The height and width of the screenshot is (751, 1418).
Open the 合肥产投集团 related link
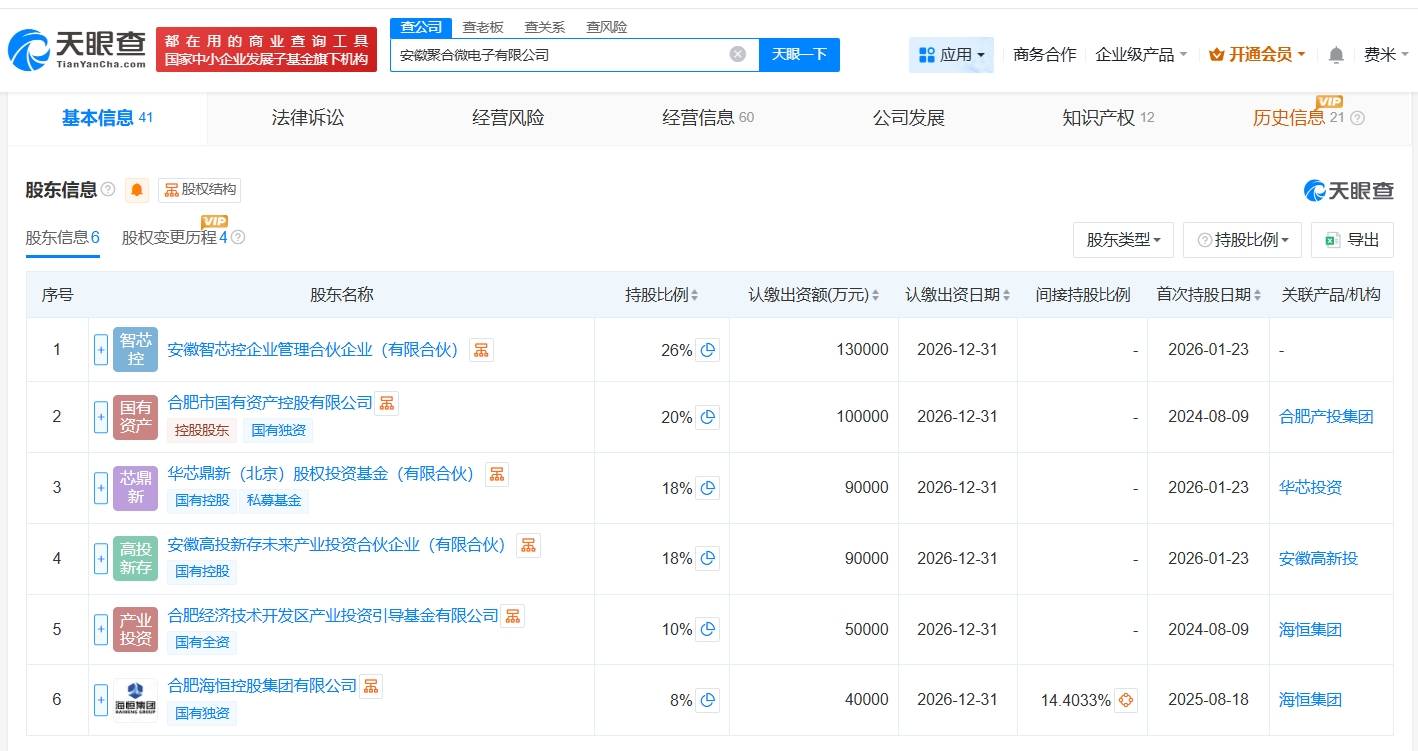click(1326, 417)
